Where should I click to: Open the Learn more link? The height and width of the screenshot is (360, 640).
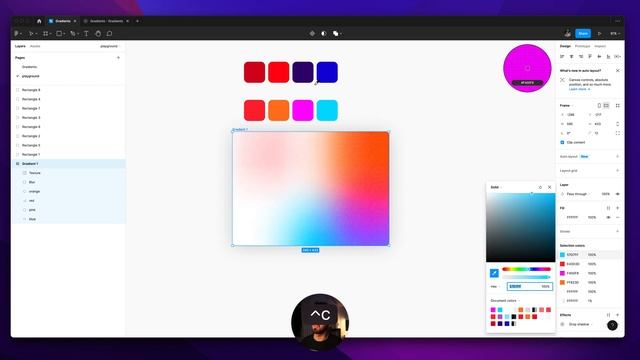[x=579, y=89]
